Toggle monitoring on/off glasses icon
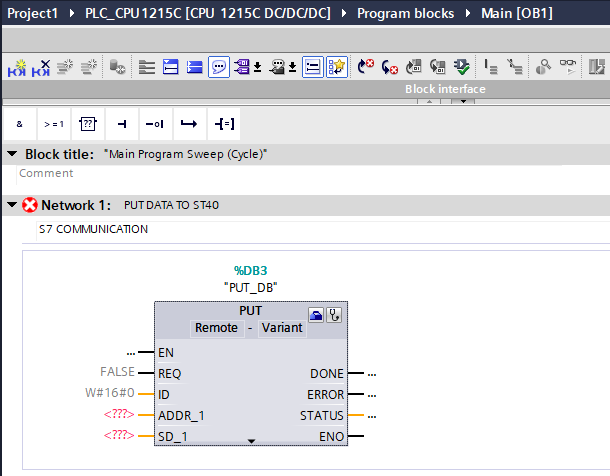The height and width of the screenshot is (476, 610). (x=568, y=67)
